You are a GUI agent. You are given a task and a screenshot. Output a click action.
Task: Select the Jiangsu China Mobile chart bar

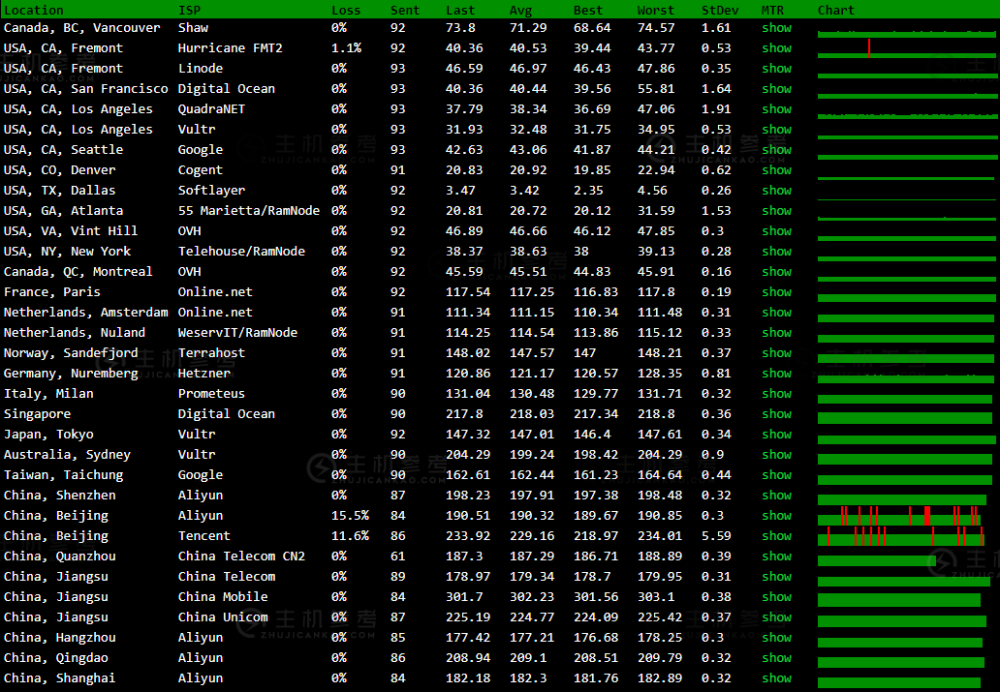coord(899,599)
